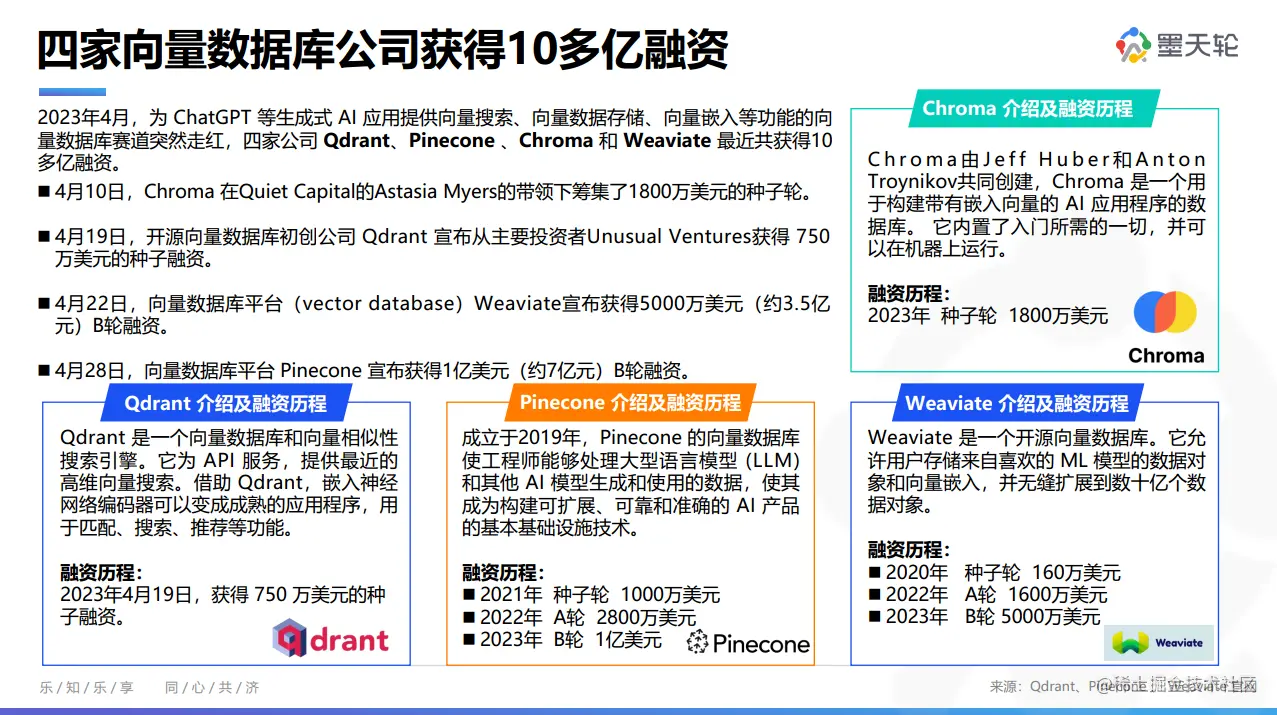Click Weaviate's 2020年 种子轮 160万美元 line
The image size is (1277, 715).
994,573
